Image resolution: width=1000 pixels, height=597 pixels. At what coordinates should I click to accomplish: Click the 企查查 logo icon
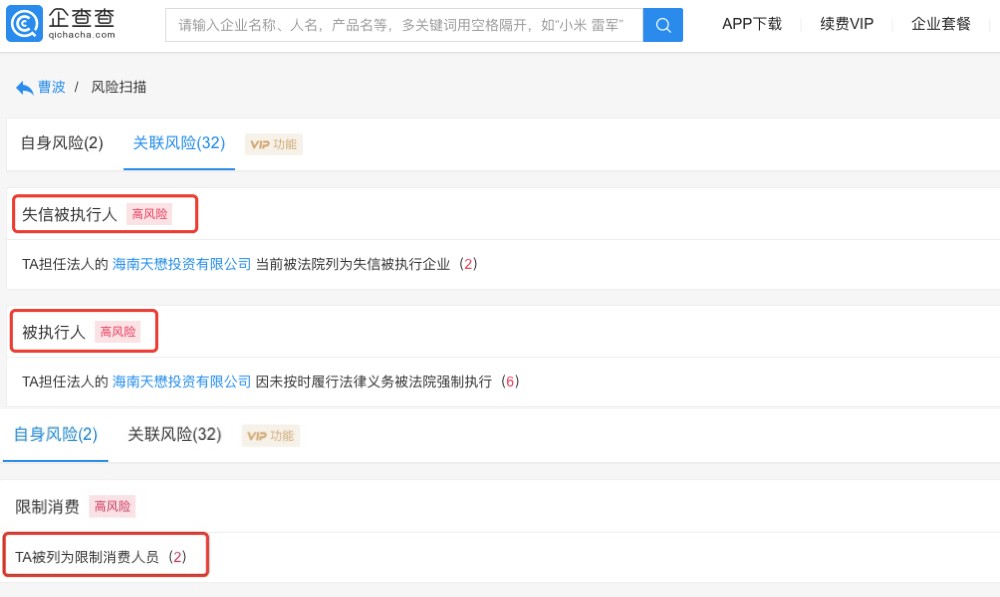pos(24,24)
